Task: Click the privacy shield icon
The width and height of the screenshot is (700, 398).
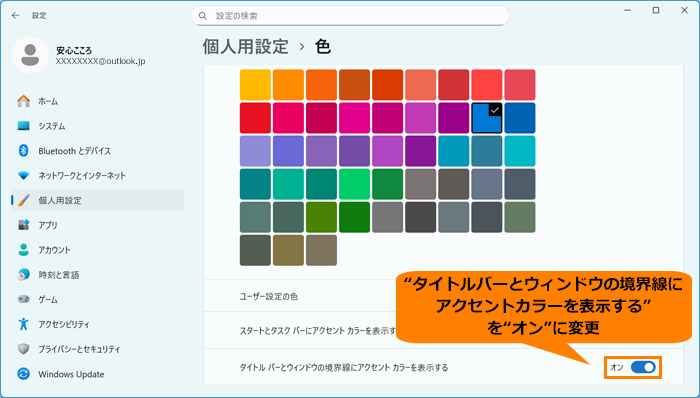Action: pos(24,349)
